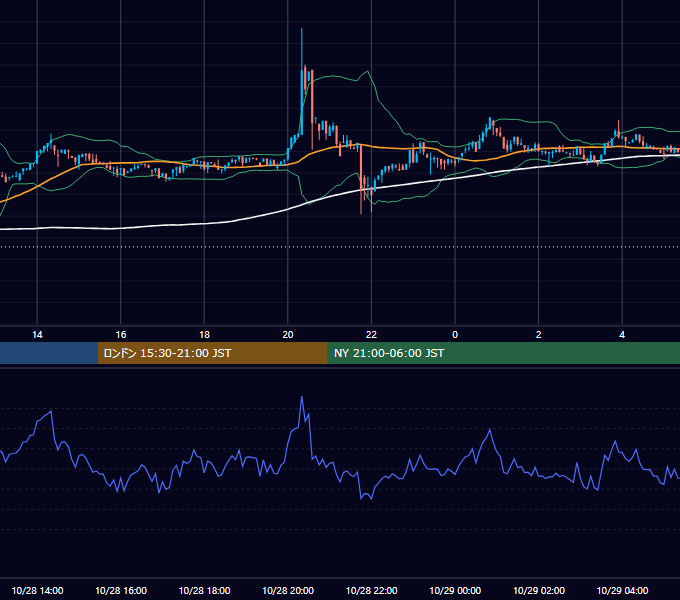Viewport: 680px width, 600px height.
Task: Select the NY 21:00-06:00 JST session band
Action: (503, 353)
